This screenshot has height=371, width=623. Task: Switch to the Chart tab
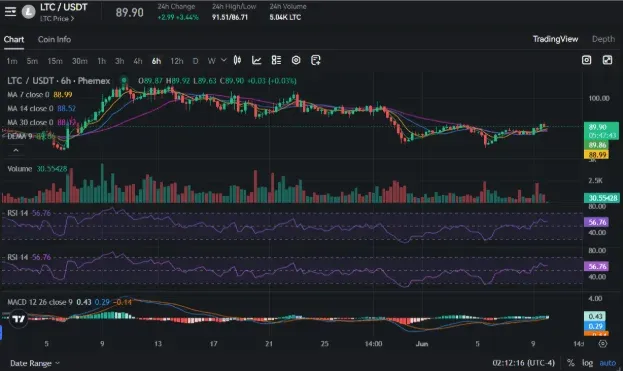click(x=14, y=39)
